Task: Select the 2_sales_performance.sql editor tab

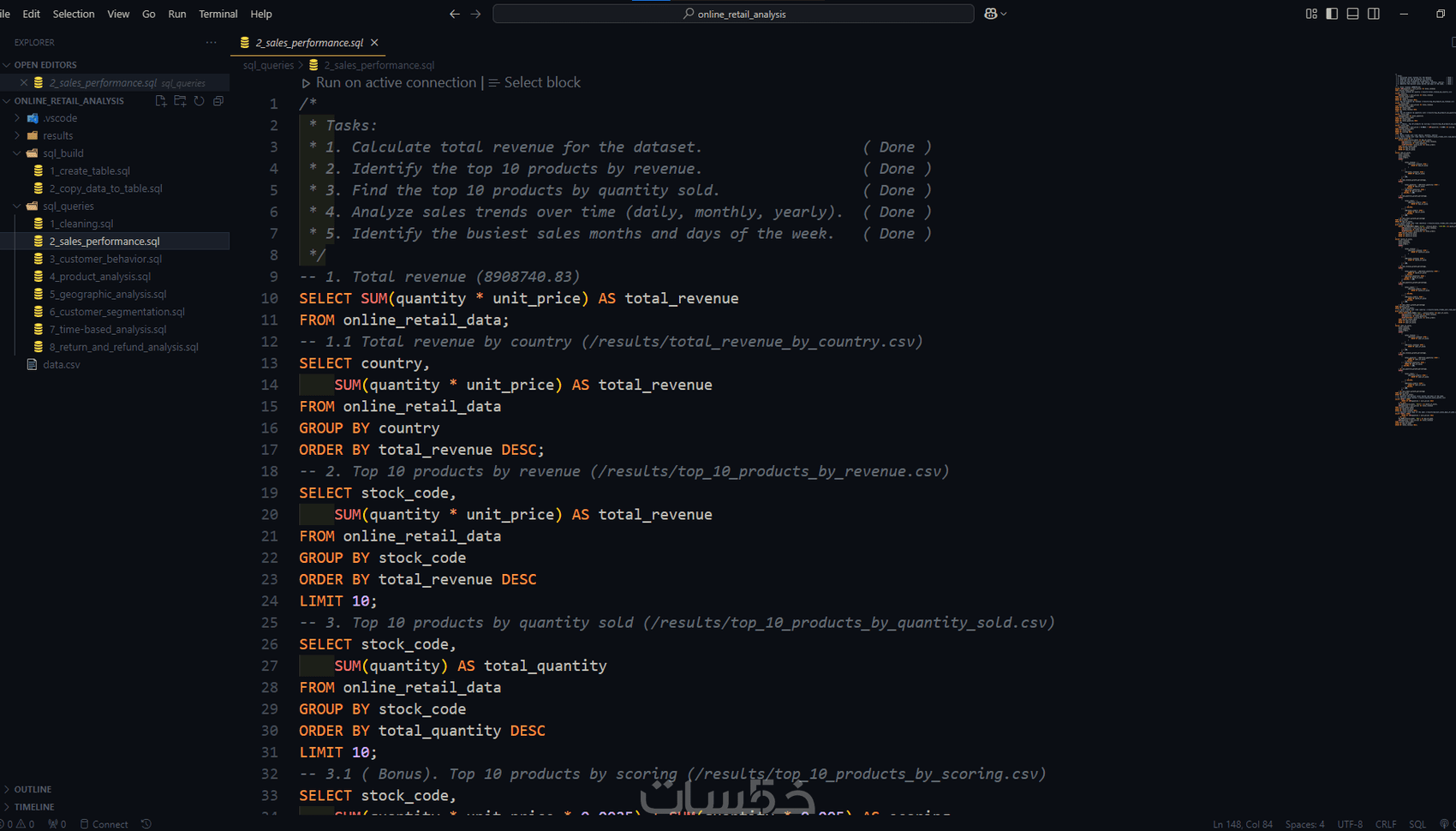Action: pyautogui.click(x=309, y=43)
